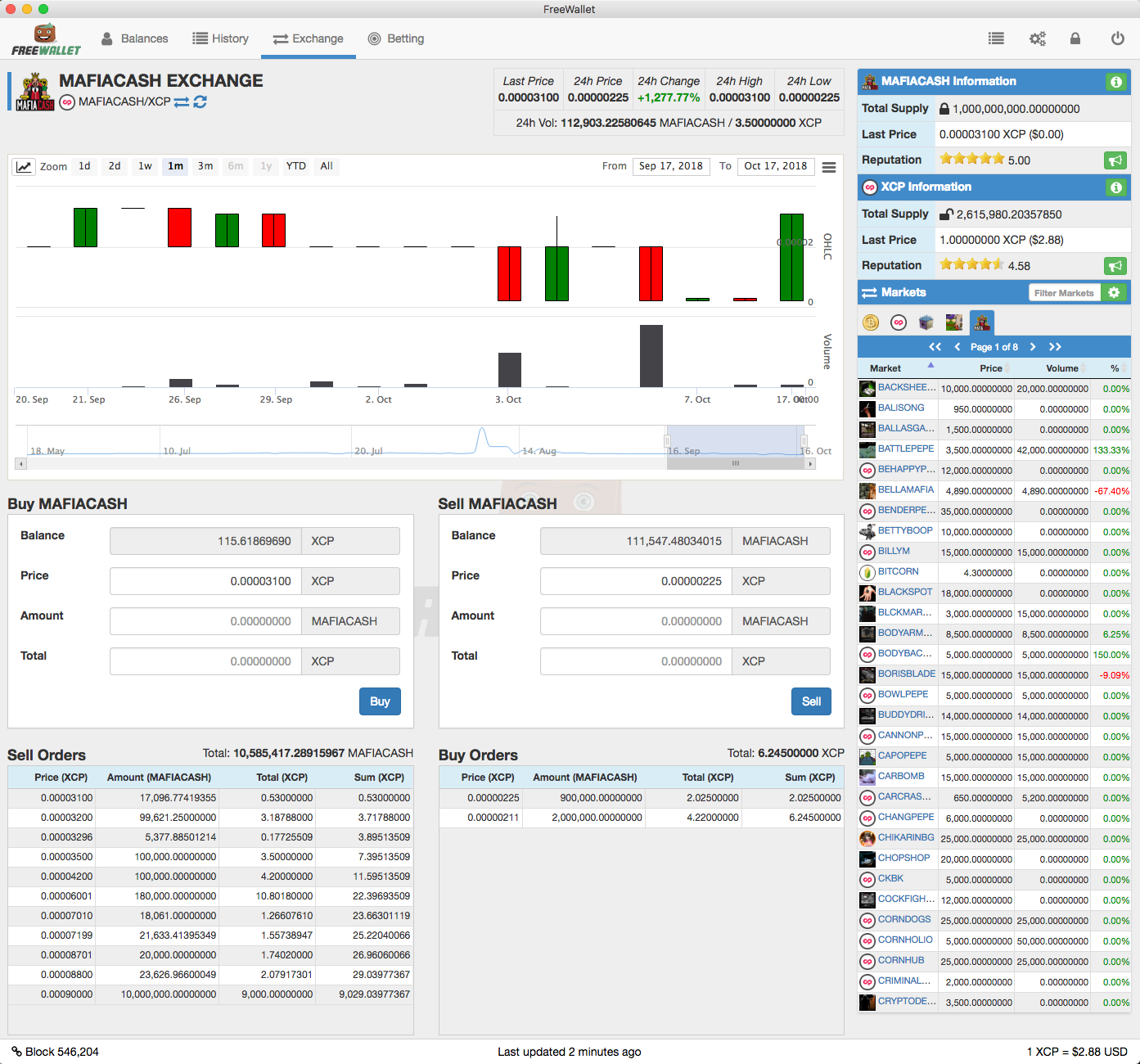Open the Betting tab
The image size is (1140, 1064).
pos(396,38)
